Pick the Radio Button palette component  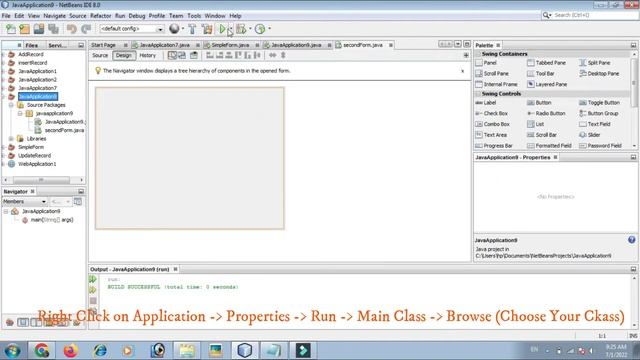tap(546, 113)
